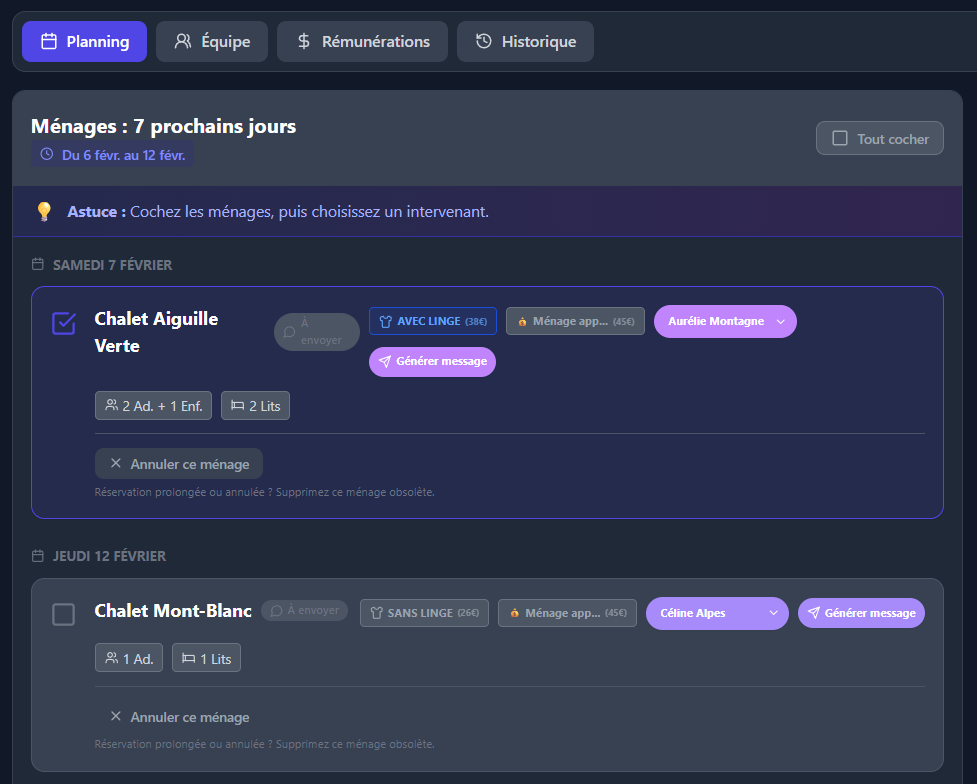Click the lightbulb Astuce icon
The height and width of the screenshot is (784, 977).
[x=44, y=212]
